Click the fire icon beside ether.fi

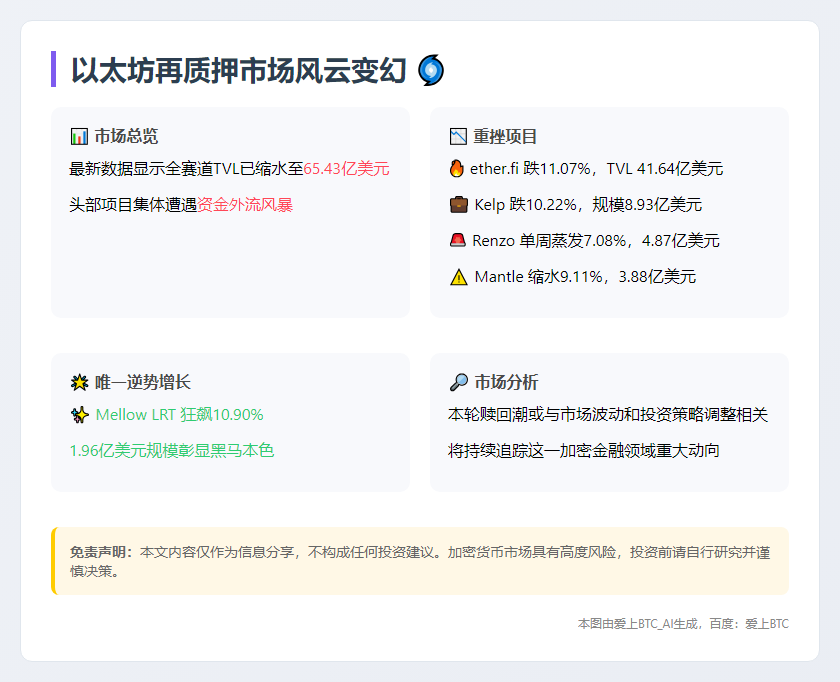tap(456, 168)
